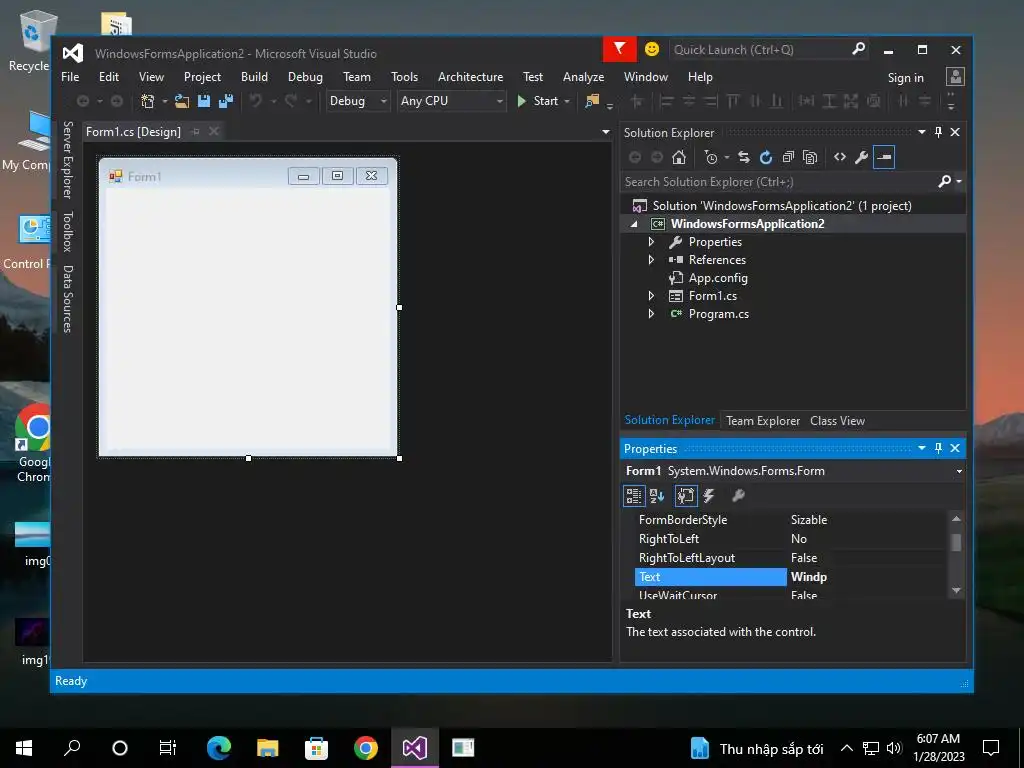Click the Properties panel scrollbar thumb

pos(956,542)
